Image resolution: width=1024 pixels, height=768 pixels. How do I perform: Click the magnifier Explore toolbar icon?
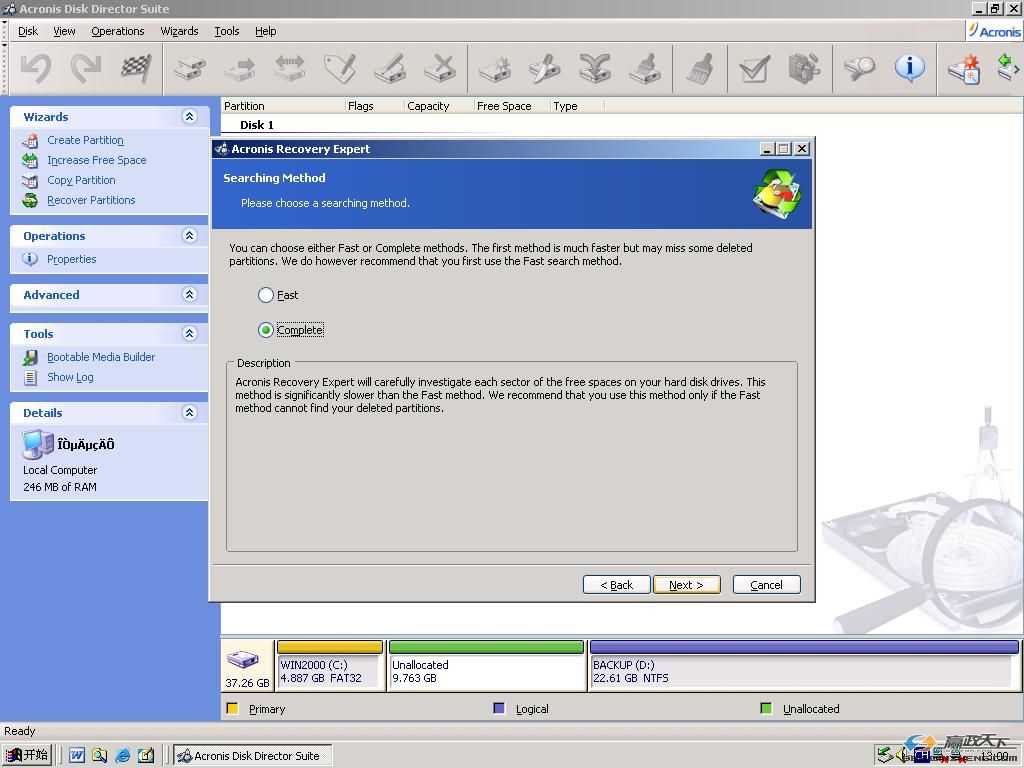point(859,68)
